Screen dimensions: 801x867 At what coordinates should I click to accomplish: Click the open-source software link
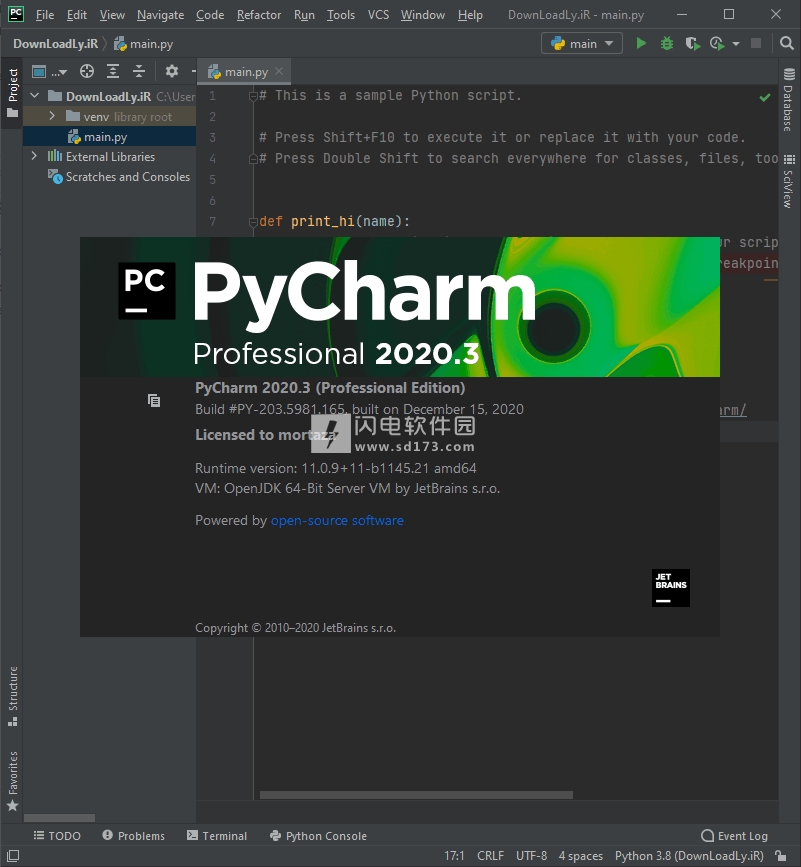coord(337,520)
